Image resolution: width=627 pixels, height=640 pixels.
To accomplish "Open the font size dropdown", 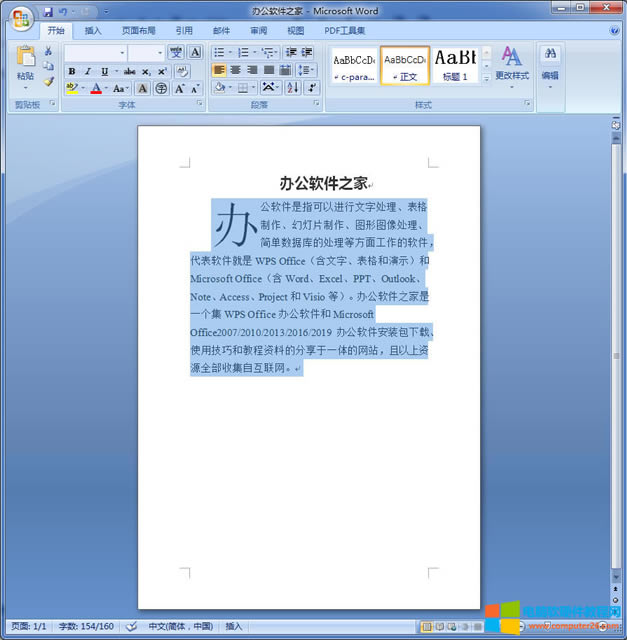I will pos(159,52).
